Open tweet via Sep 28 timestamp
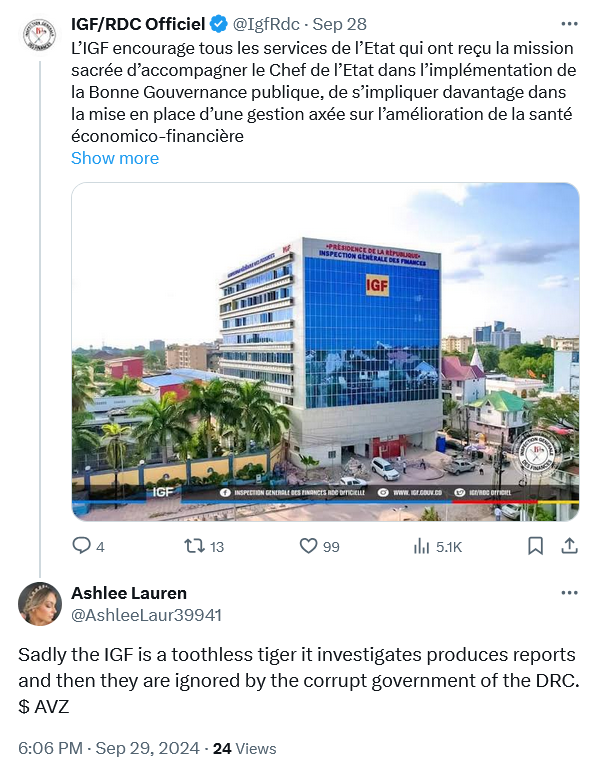Viewport: 598px width, 770px height. (340, 24)
